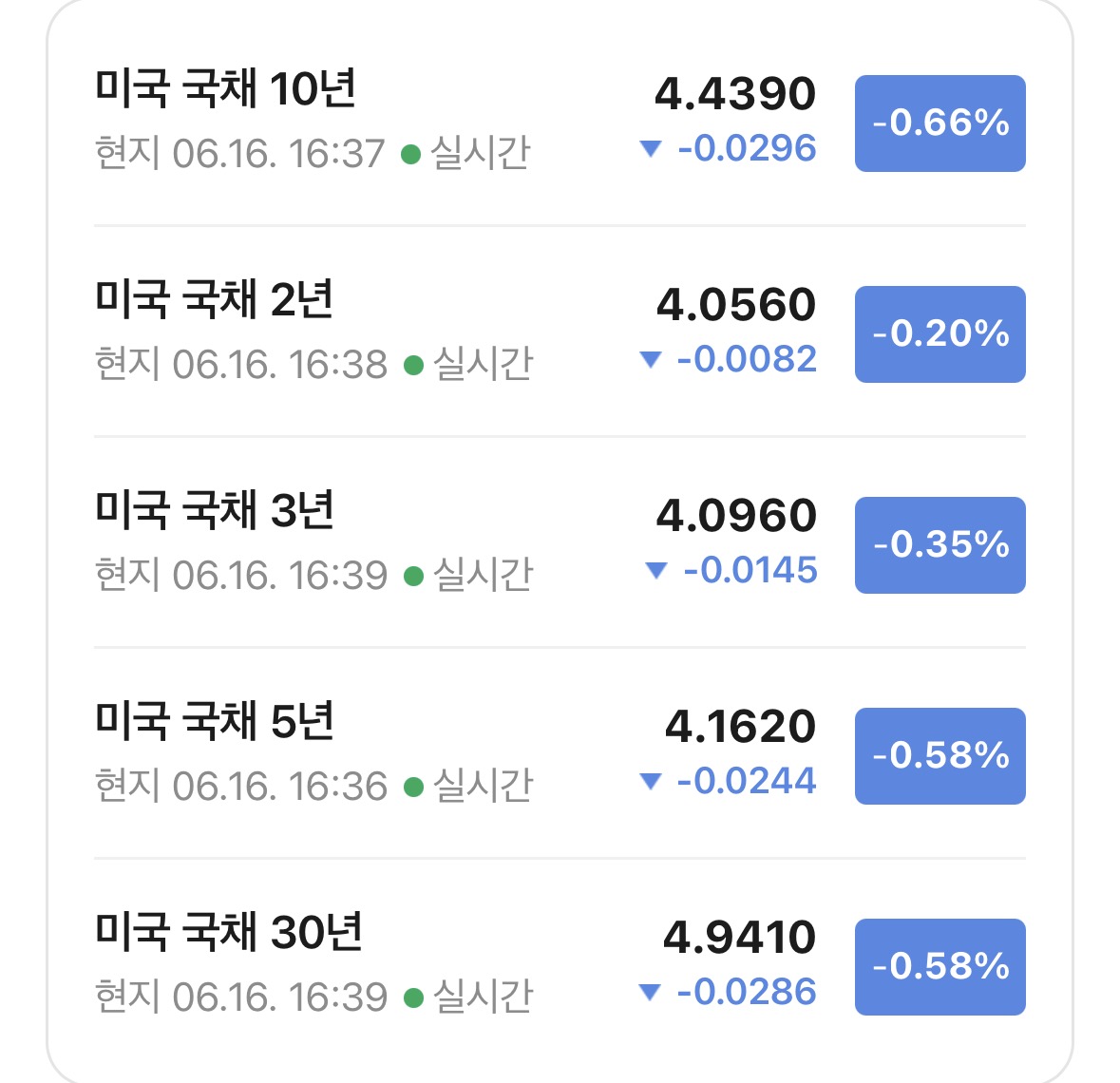Select the 4.4390 yield value

(x=735, y=94)
